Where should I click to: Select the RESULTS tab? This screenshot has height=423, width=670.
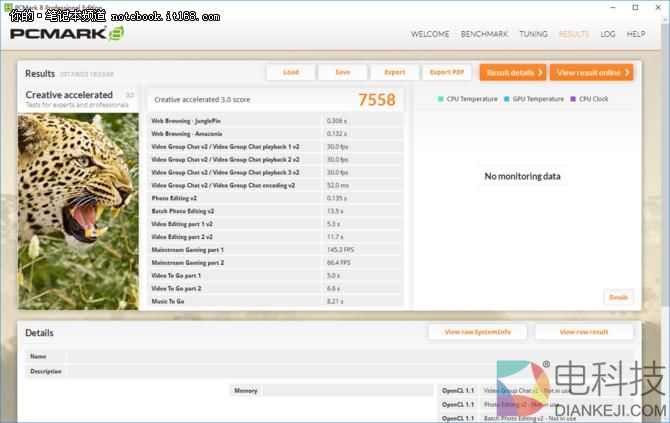pos(574,34)
